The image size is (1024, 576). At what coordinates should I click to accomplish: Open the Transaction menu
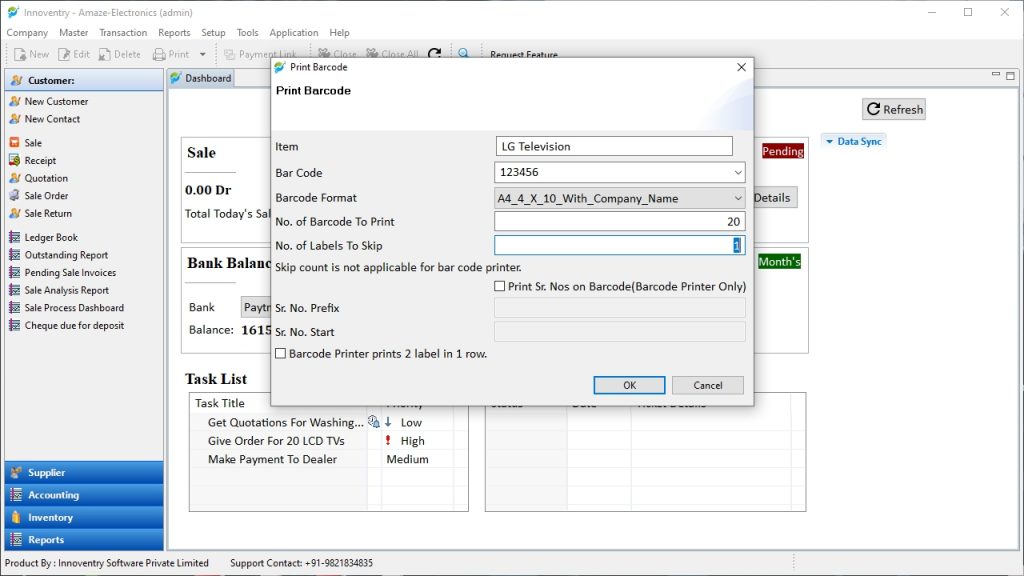[x=123, y=33]
